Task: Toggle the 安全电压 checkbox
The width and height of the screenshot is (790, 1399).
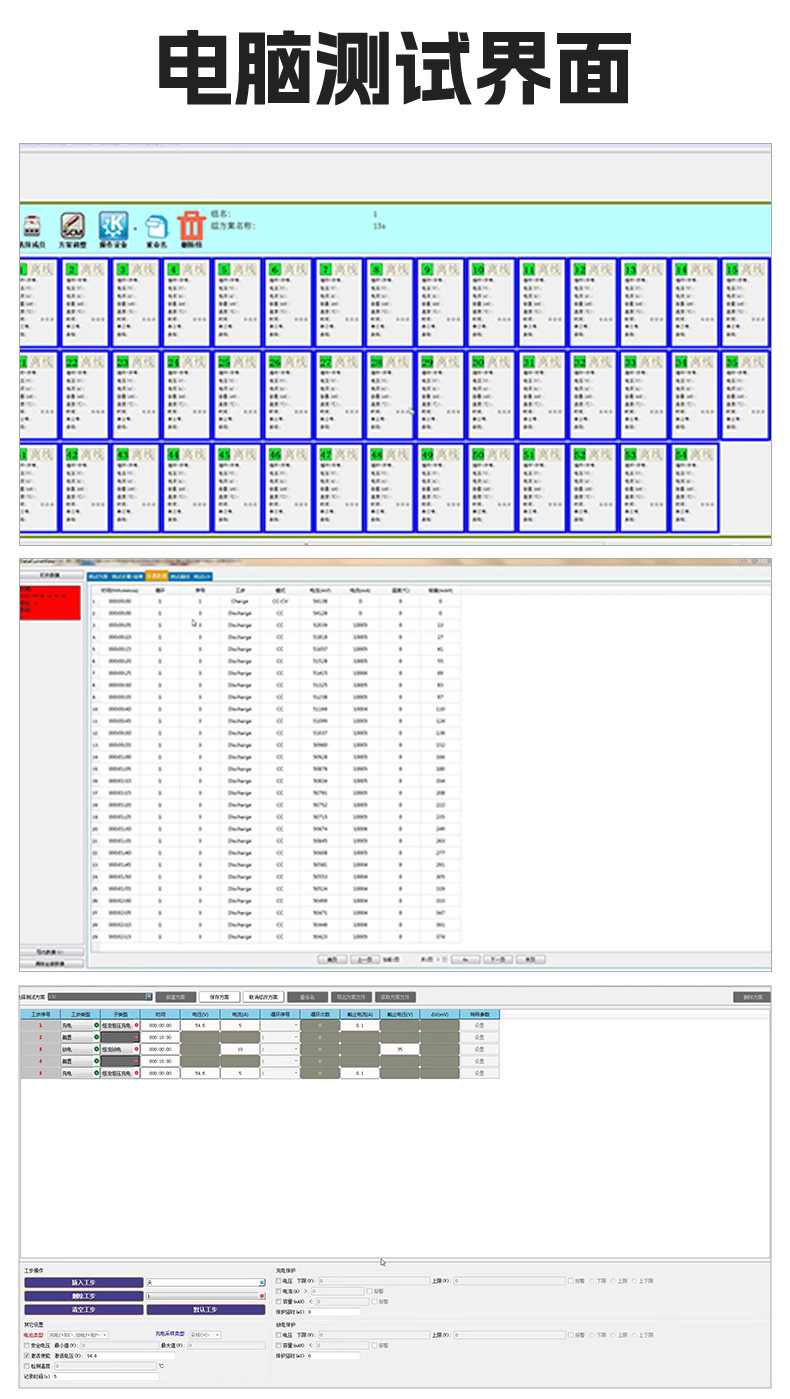Action: click(27, 1346)
